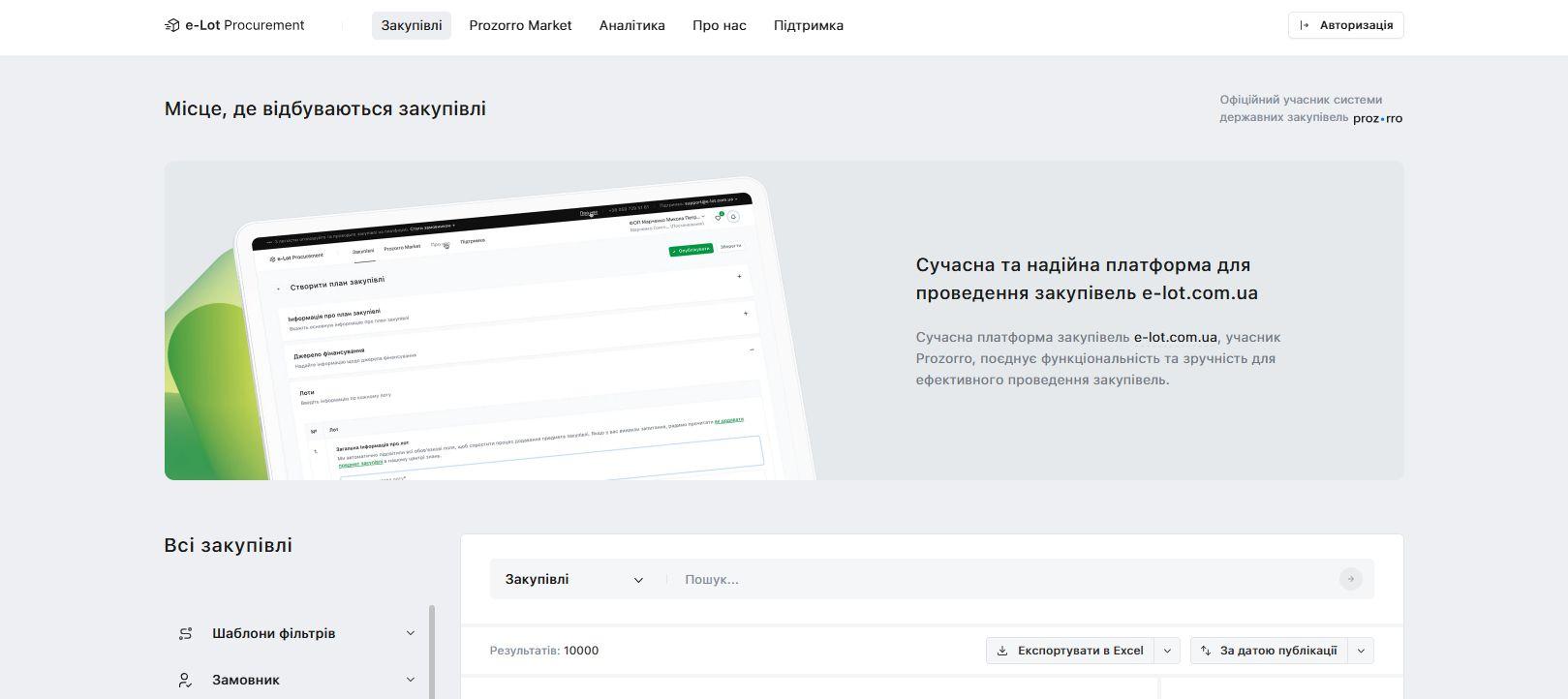Open the e-lot.com.ua link in description
The width and height of the screenshot is (1568, 699).
pos(1175,337)
